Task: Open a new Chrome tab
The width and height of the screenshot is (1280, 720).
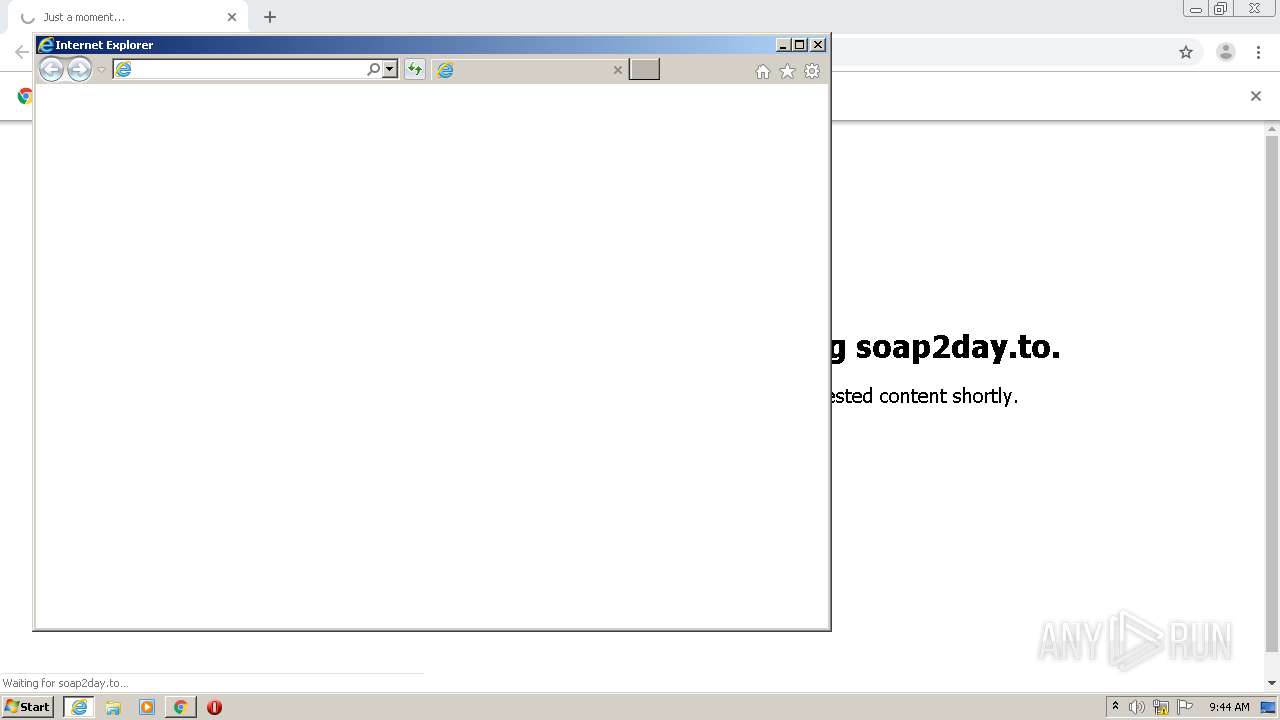Action: click(270, 17)
